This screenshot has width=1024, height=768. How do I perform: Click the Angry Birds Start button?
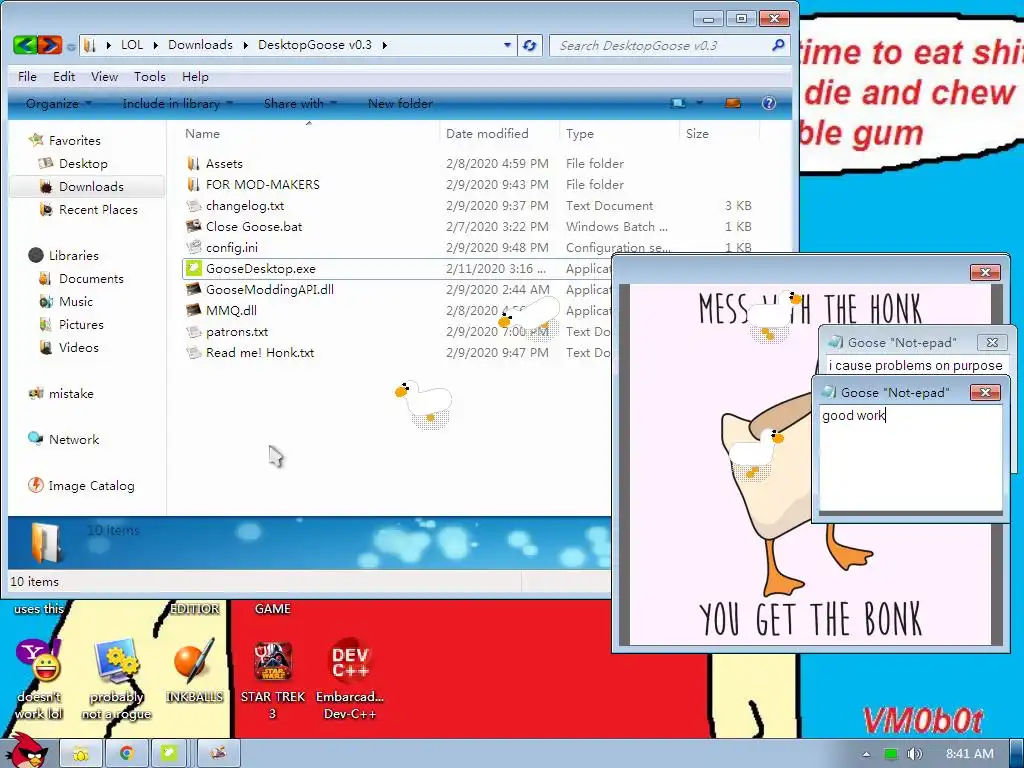(26, 751)
